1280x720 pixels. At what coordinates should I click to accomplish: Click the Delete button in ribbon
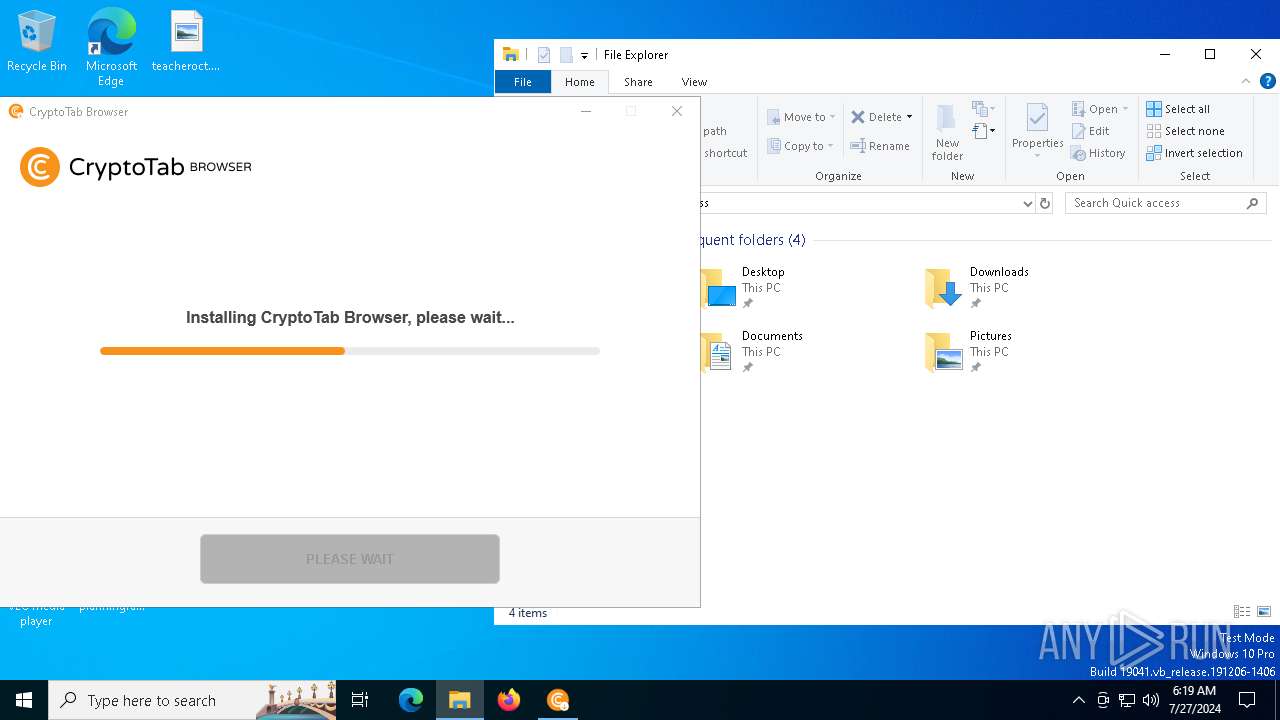pyautogui.click(x=877, y=117)
